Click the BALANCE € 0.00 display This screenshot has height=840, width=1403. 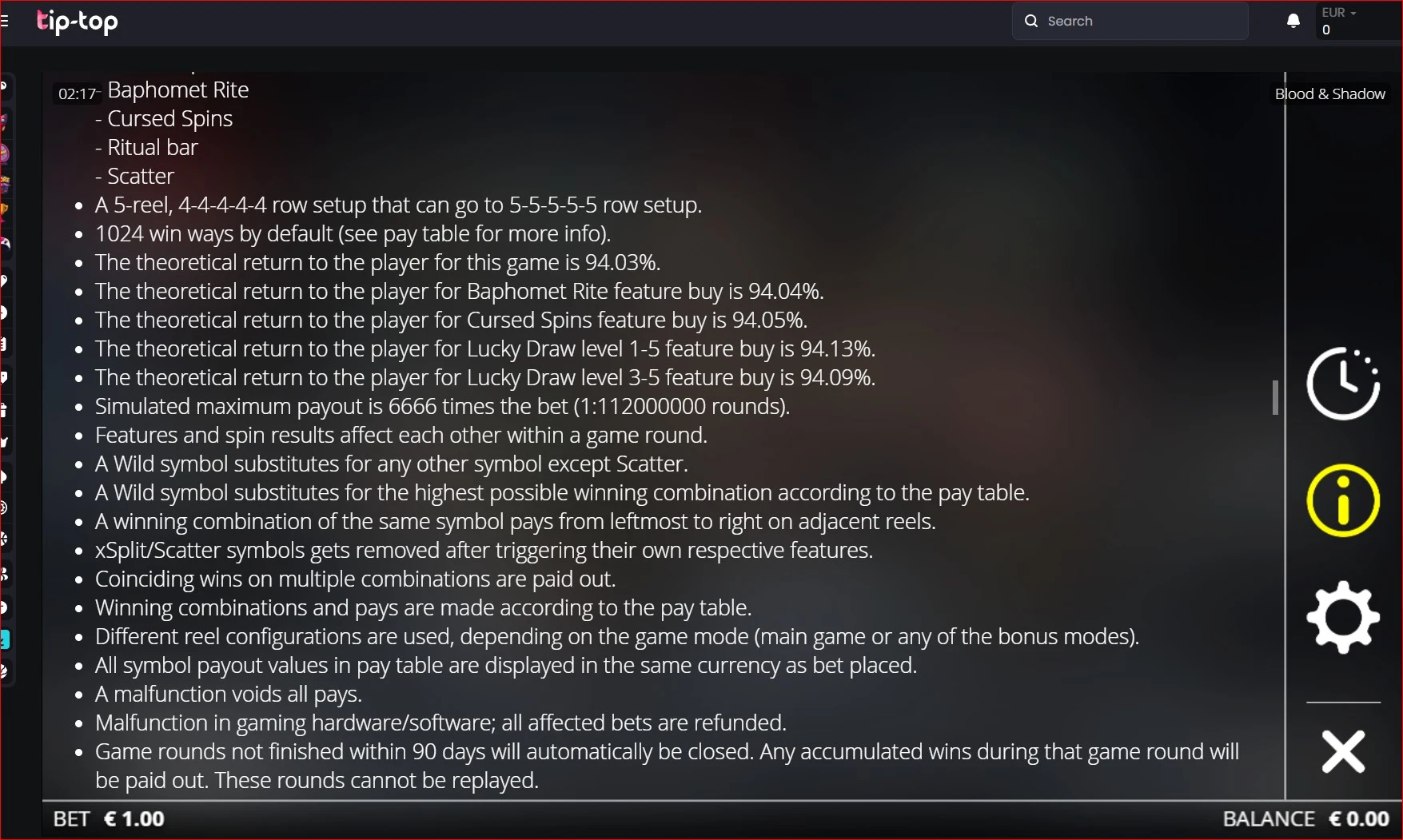[1305, 819]
